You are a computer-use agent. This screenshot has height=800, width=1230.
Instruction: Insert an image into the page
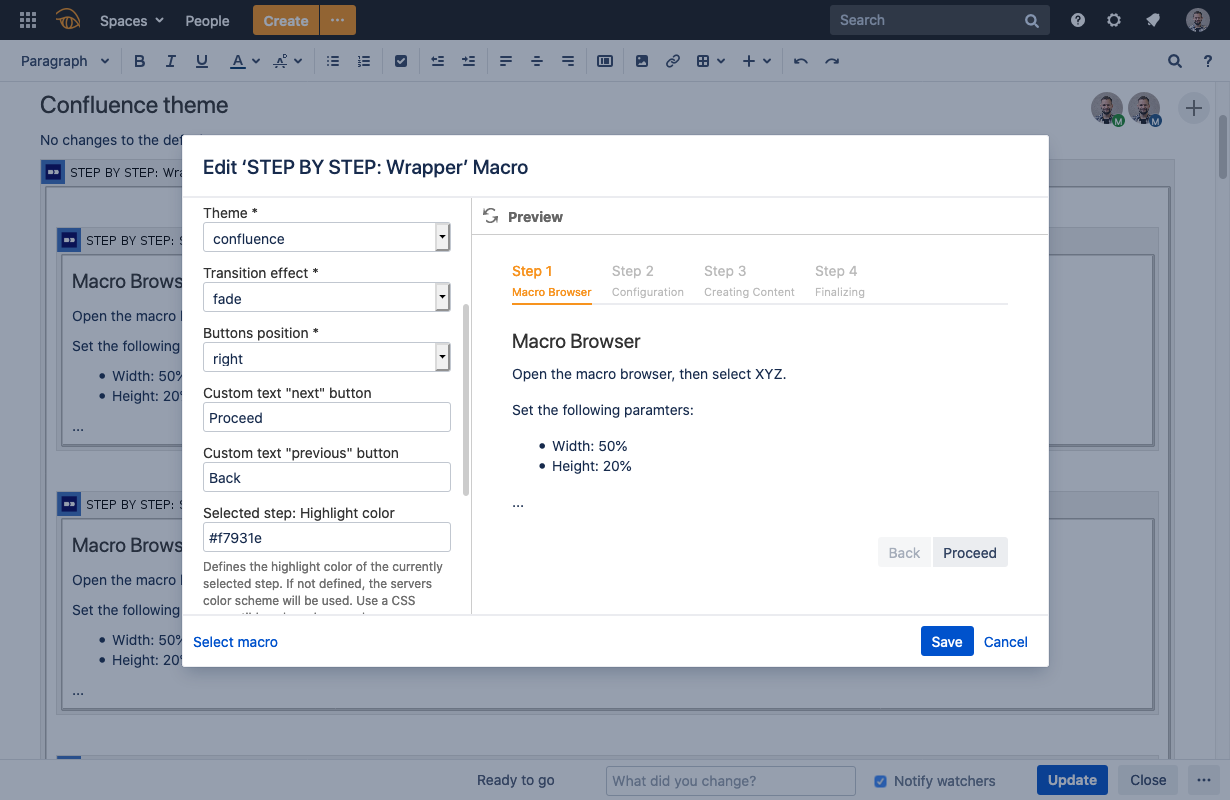[641, 61]
